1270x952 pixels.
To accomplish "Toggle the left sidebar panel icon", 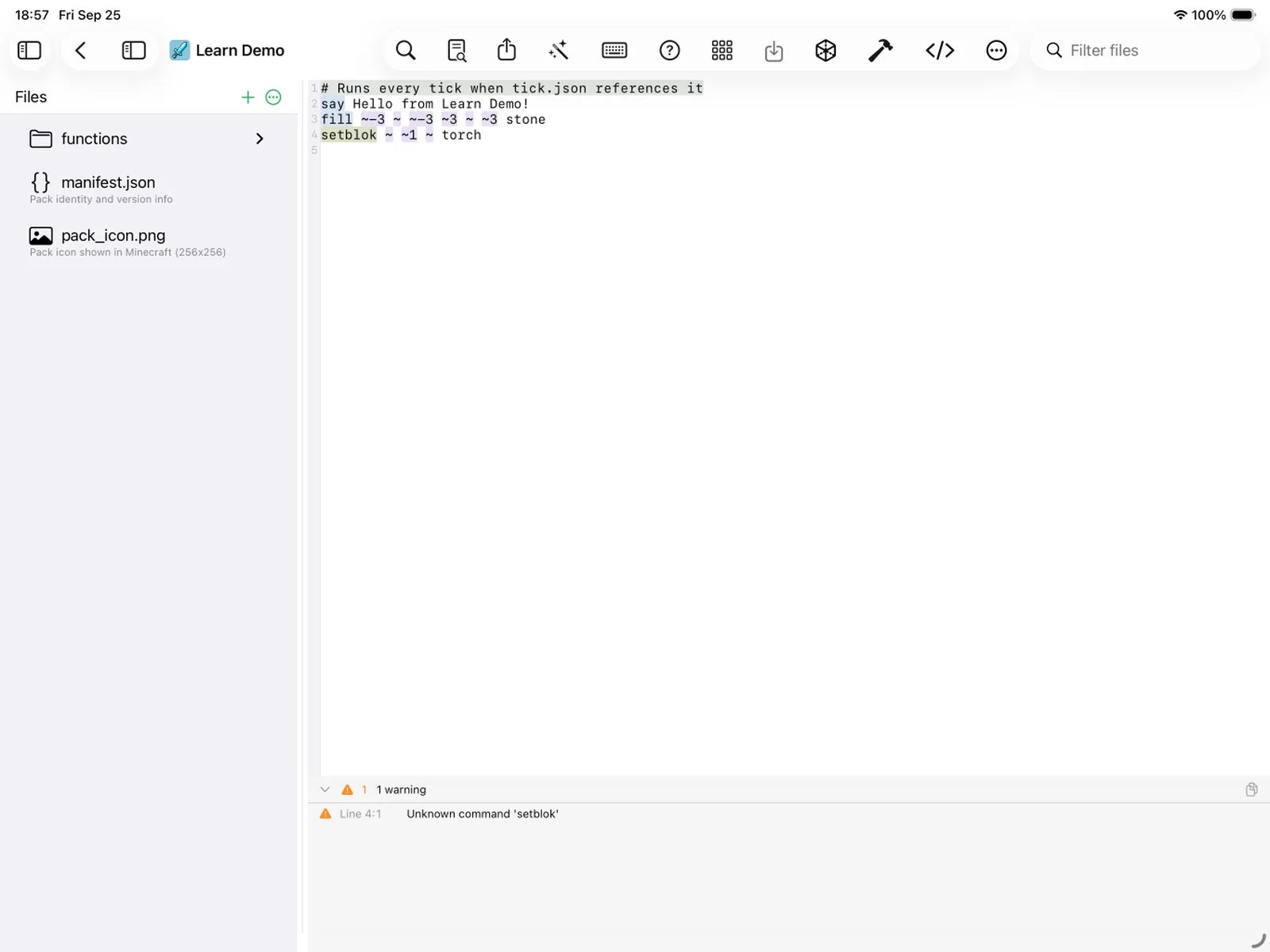I will pyautogui.click(x=29, y=51).
